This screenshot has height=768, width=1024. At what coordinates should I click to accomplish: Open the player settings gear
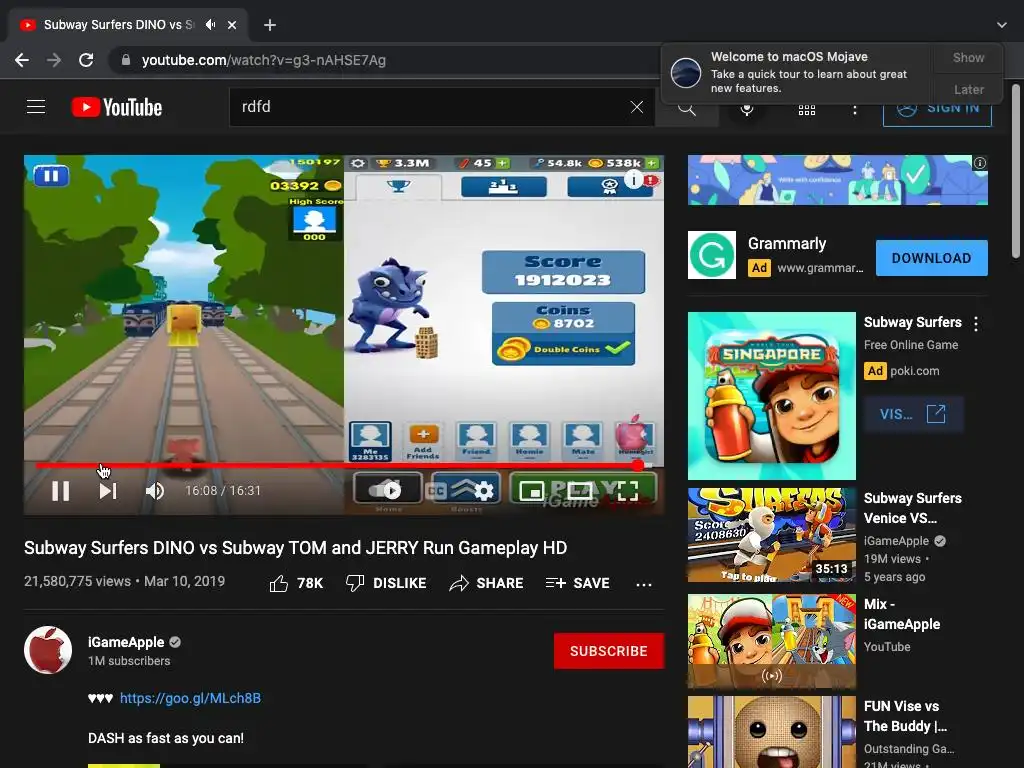pos(484,490)
